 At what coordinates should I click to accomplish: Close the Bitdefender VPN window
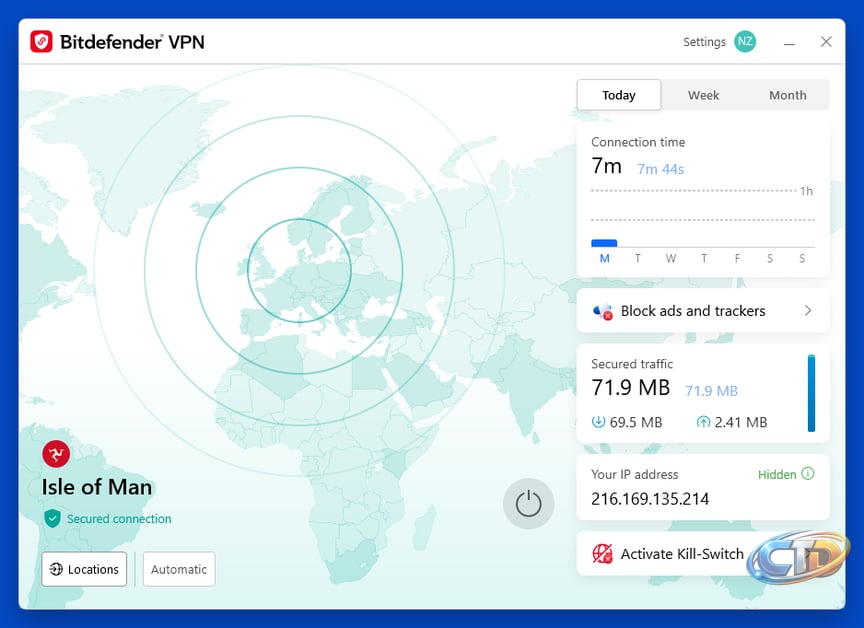pos(826,41)
